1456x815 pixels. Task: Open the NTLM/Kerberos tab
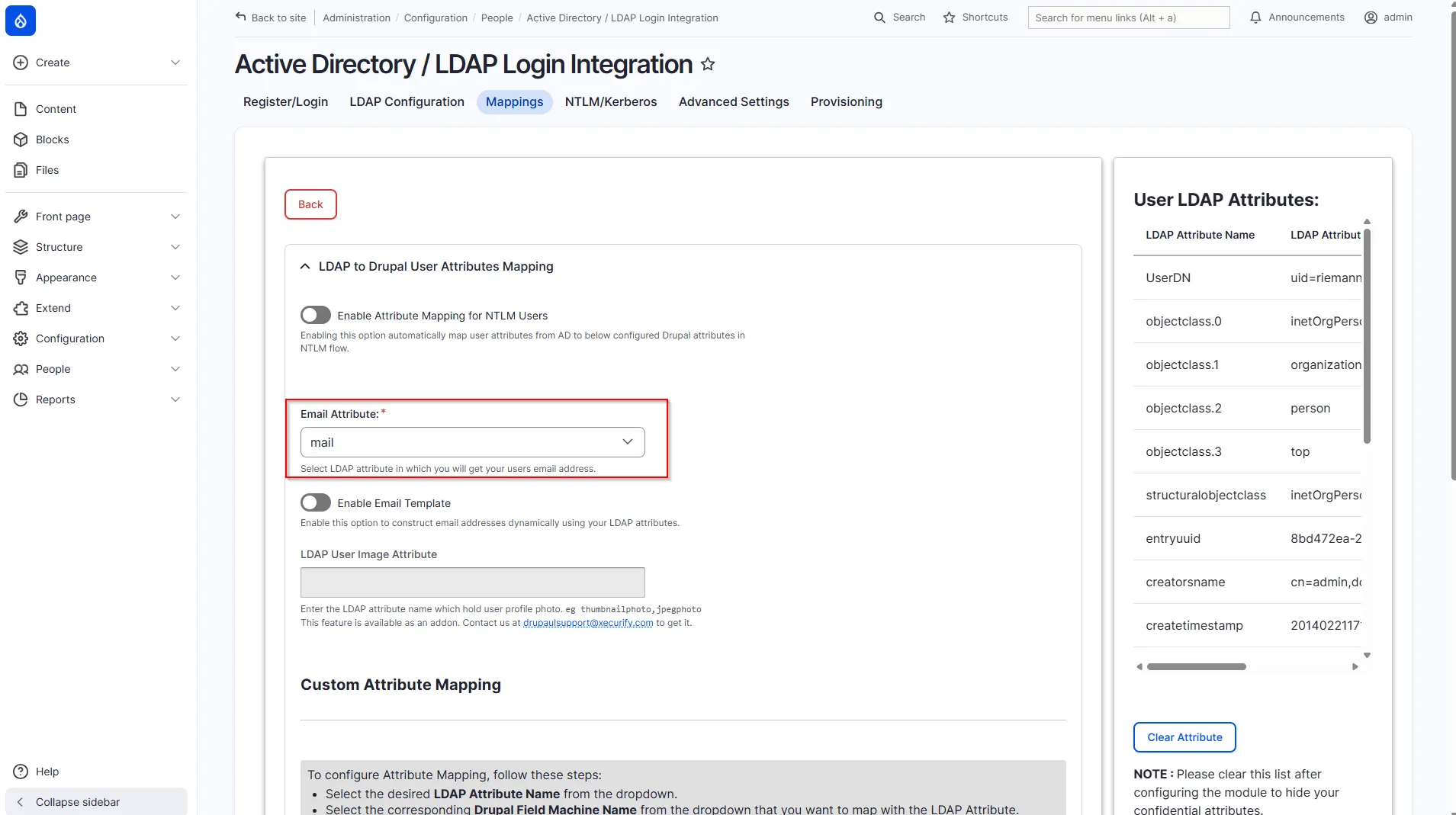click(x=611, y=102)
